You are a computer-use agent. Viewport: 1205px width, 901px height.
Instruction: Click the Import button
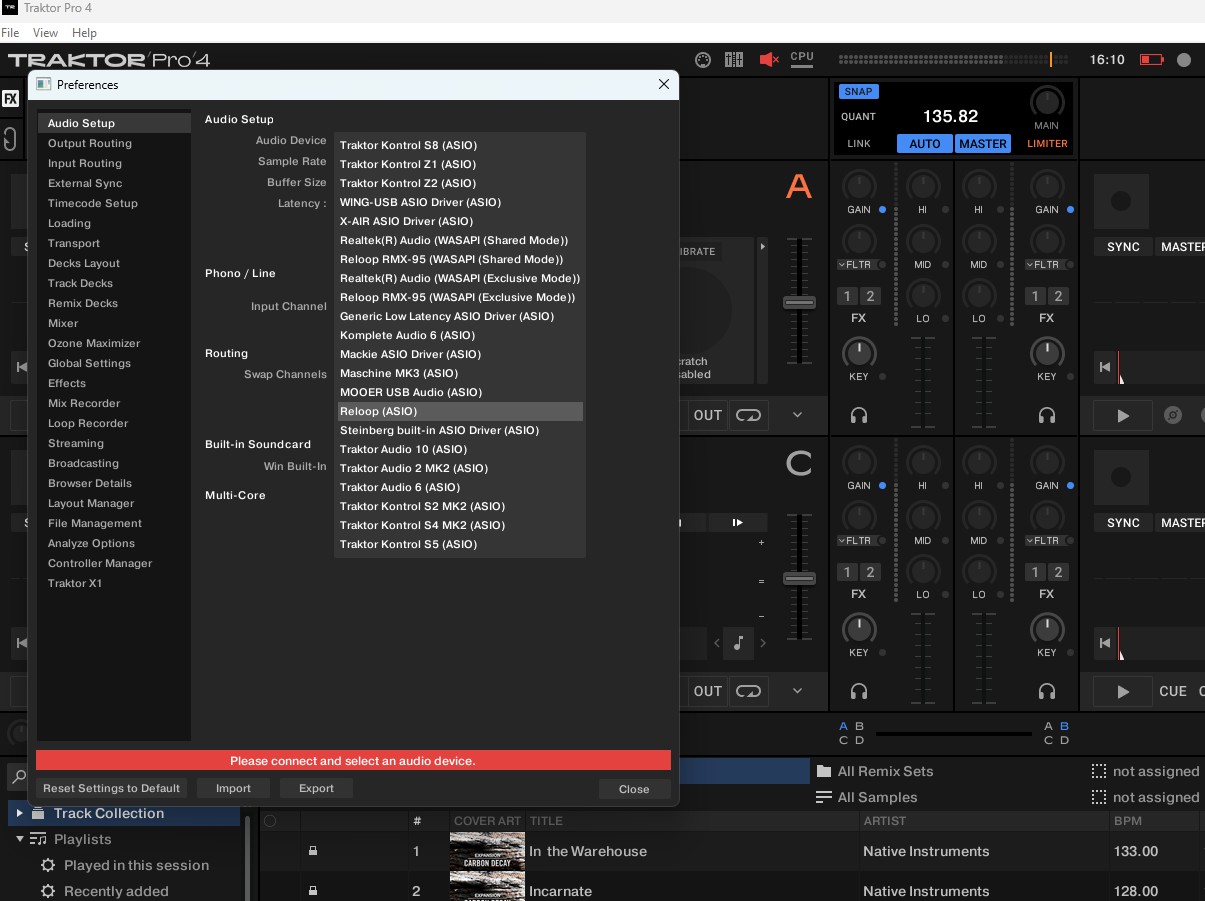tap(234, 788)
